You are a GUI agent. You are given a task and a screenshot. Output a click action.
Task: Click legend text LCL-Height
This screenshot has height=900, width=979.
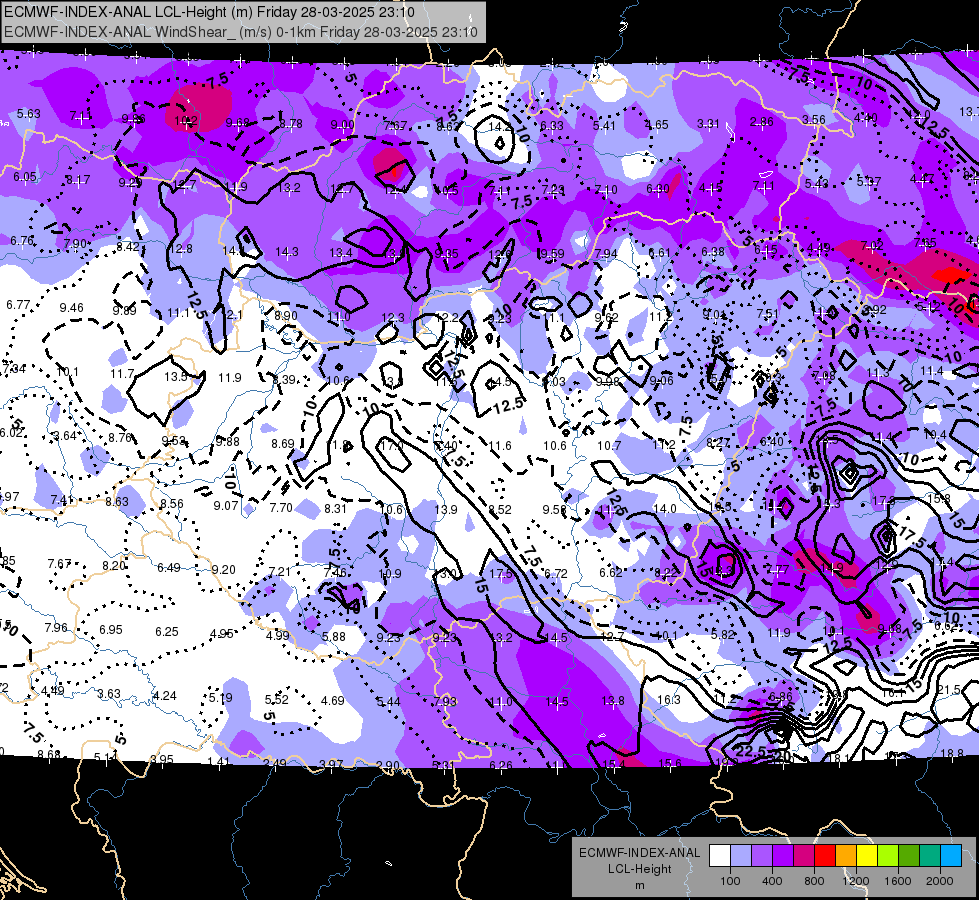[639, 869]
